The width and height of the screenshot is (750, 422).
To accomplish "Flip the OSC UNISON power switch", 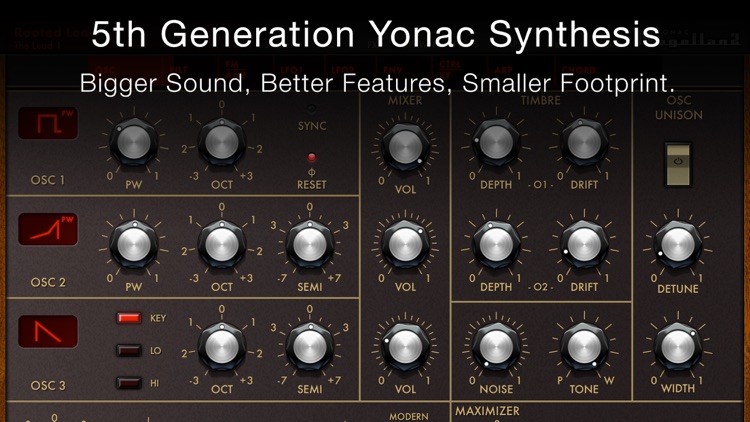I will tap(678, 164).
